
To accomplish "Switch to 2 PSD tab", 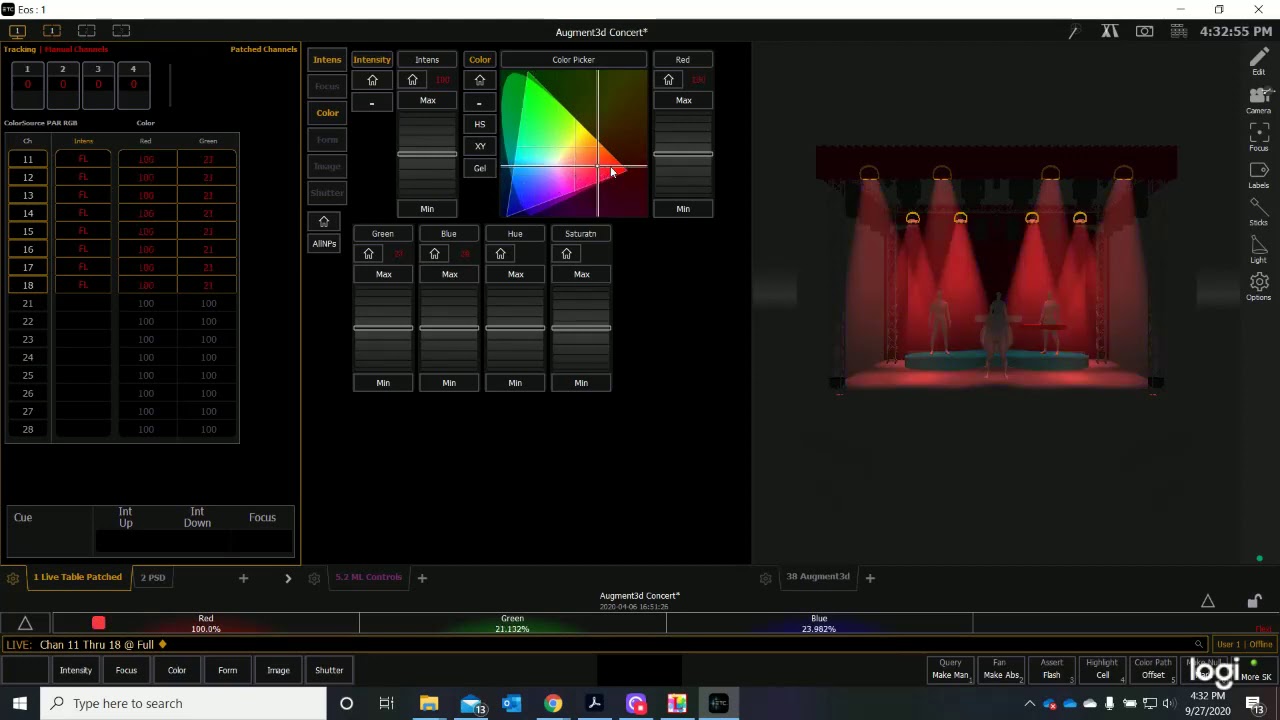I will tap(153, 577).
